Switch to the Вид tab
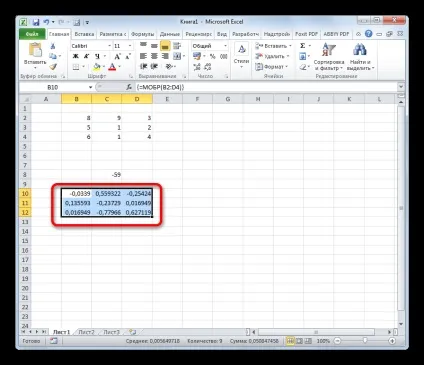This screenshot has height=365, width=424. tap(222, 34)
